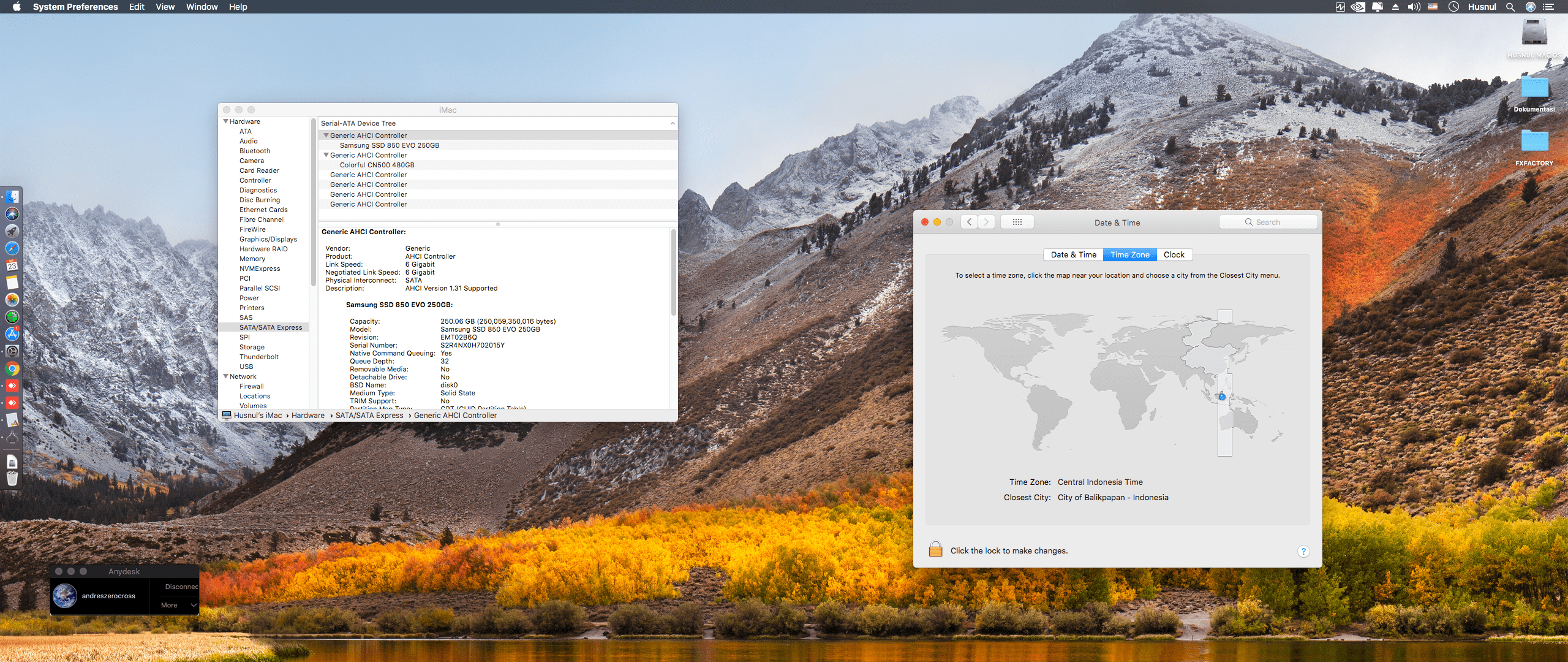This screenshot has height=662, width=1568.
Task: Open the App Store dock icon
Action: (12, 334)
